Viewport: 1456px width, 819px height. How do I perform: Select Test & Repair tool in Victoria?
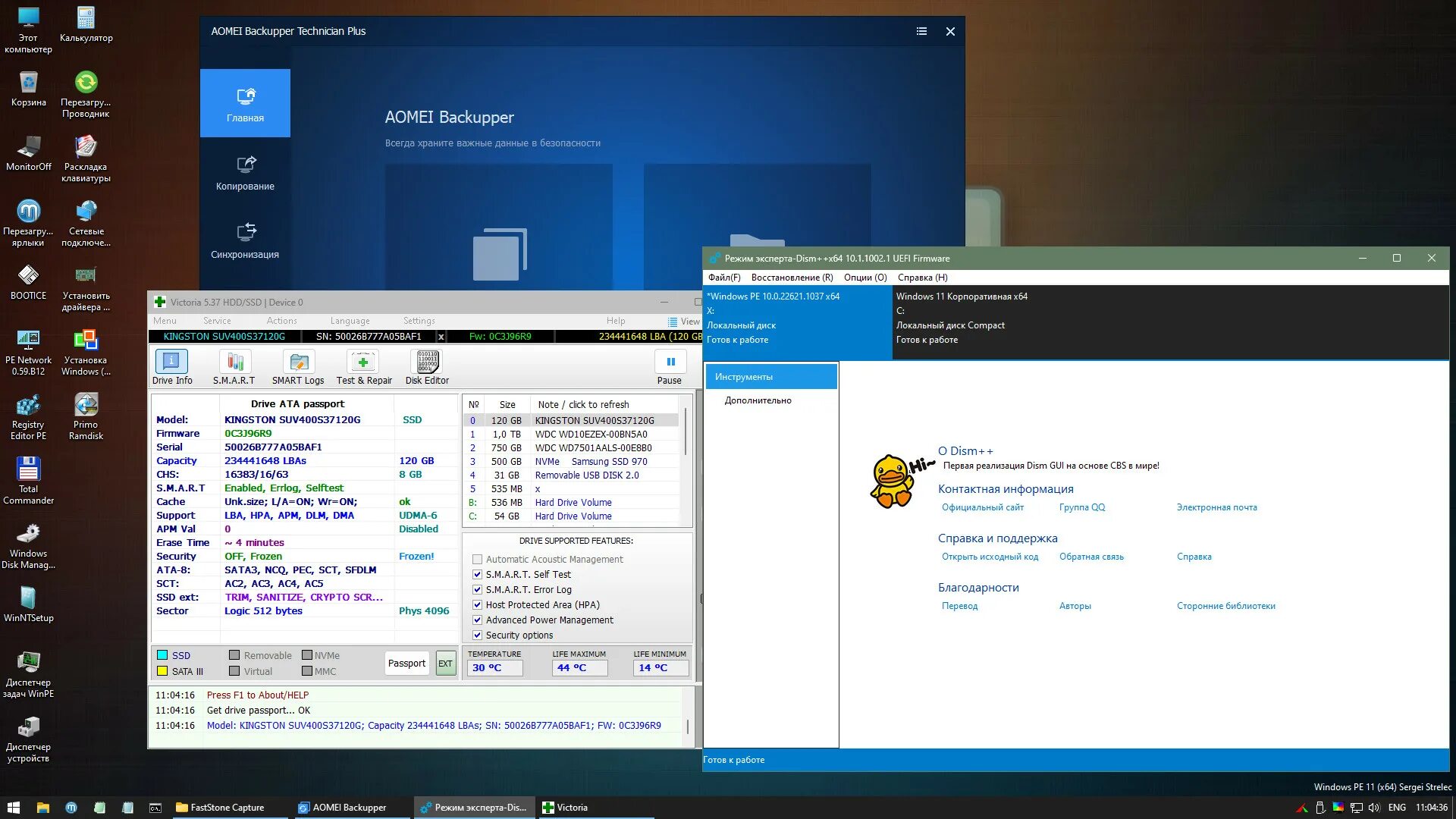(362, 368)
